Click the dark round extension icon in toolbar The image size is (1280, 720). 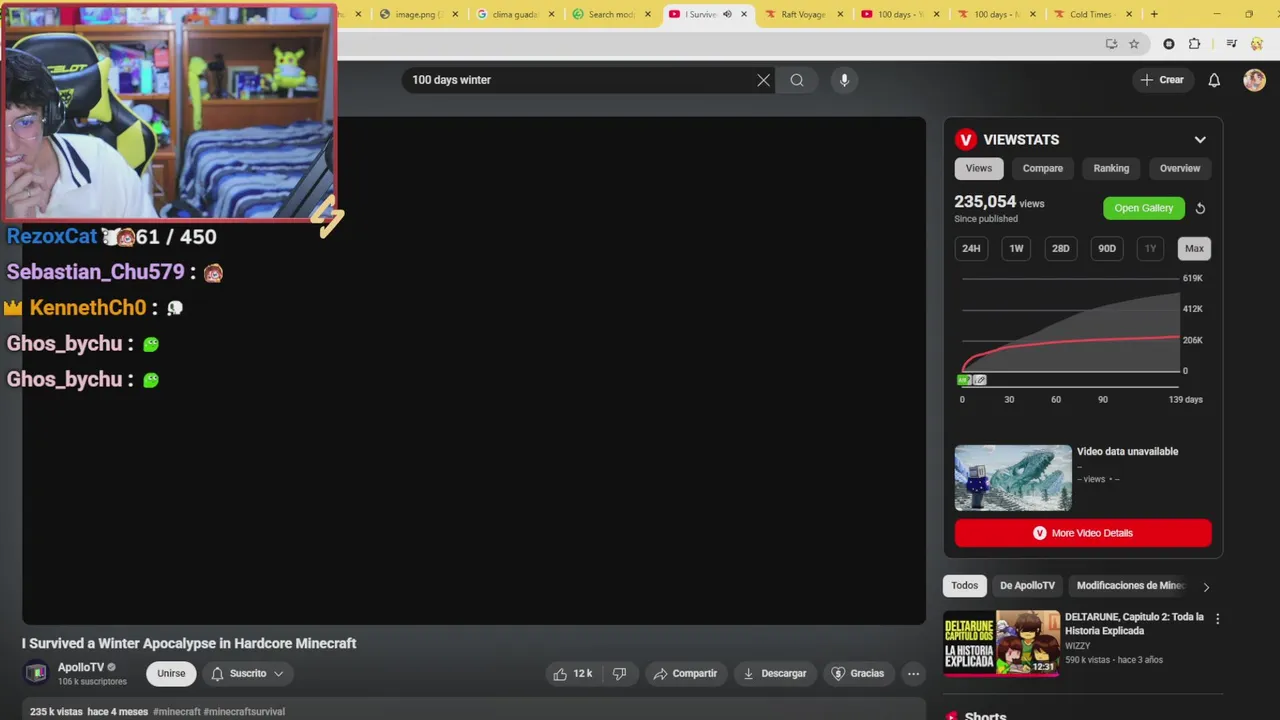tap(1169, 44)
